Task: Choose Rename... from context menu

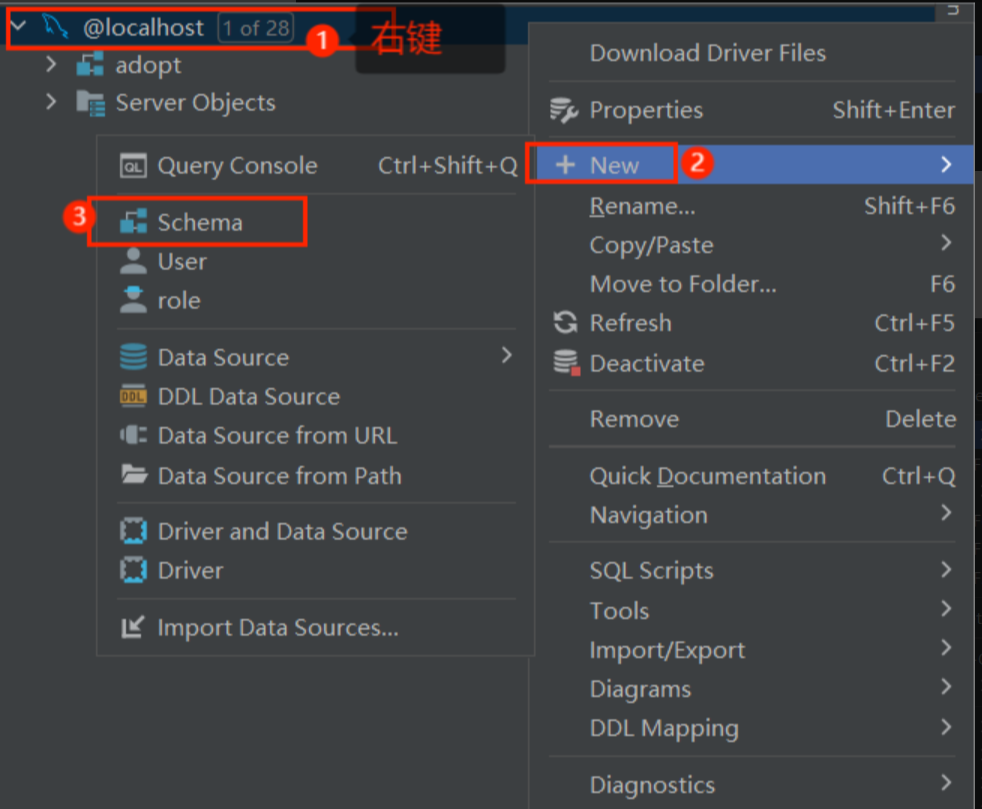Action: point(642,207)
